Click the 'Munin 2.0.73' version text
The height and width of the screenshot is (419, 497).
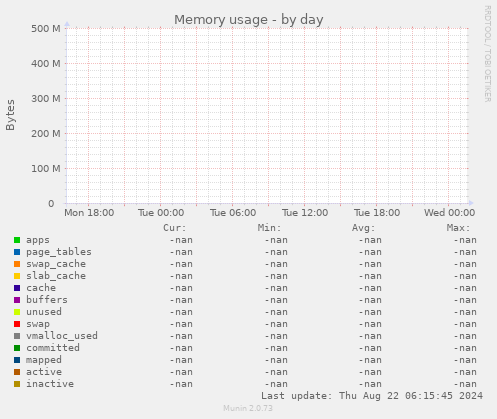pyautogui.click(x=248, y=408)
